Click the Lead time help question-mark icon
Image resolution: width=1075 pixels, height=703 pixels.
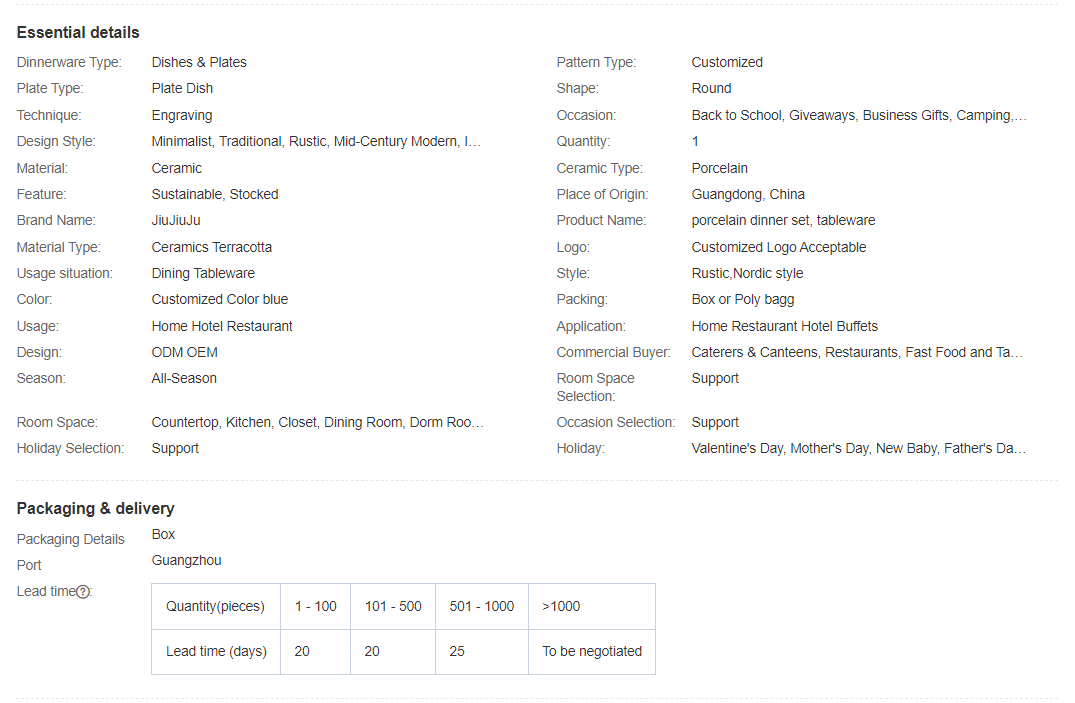pos(83,592)
